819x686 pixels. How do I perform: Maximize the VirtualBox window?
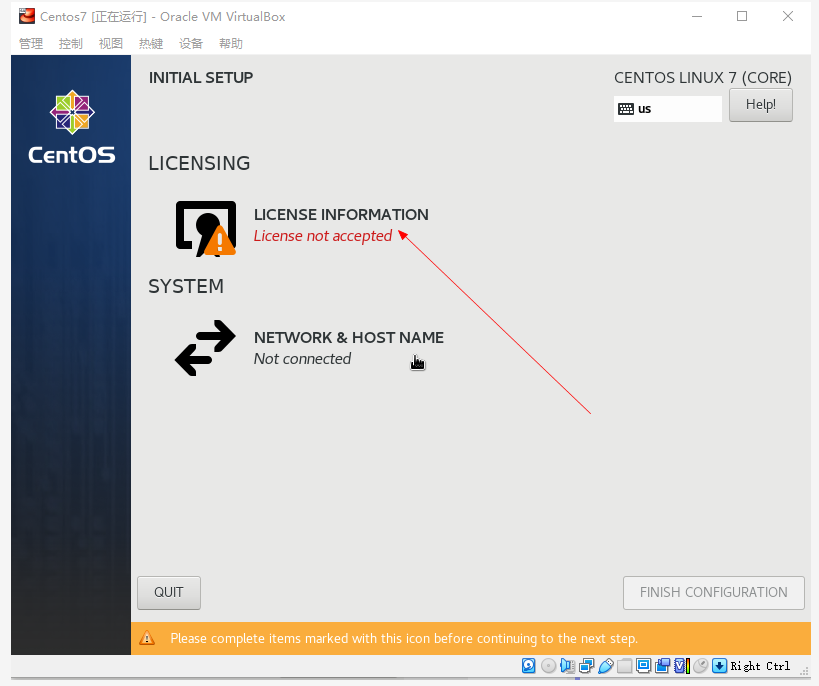[742, 16]
